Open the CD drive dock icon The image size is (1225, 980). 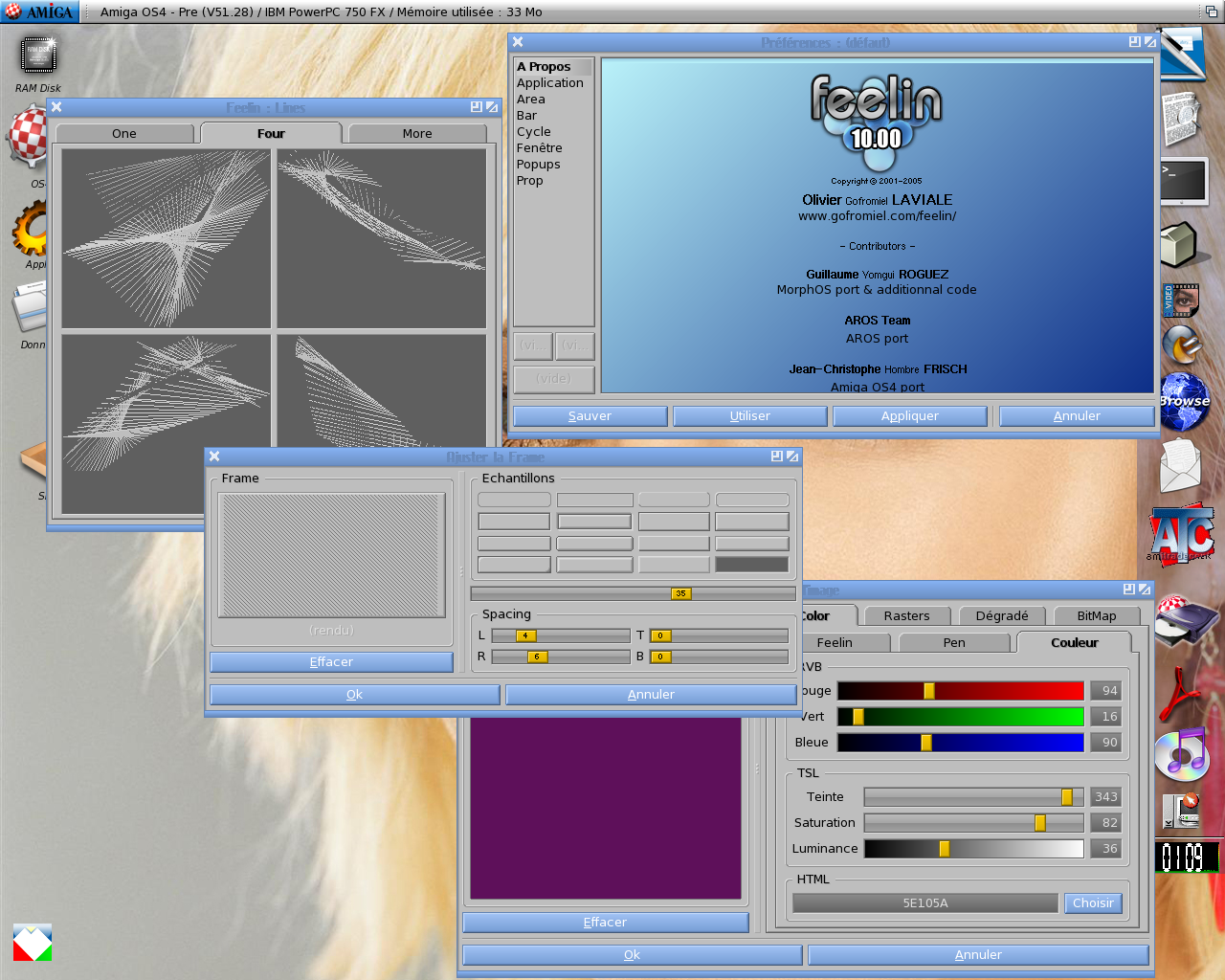[1186, 620]
